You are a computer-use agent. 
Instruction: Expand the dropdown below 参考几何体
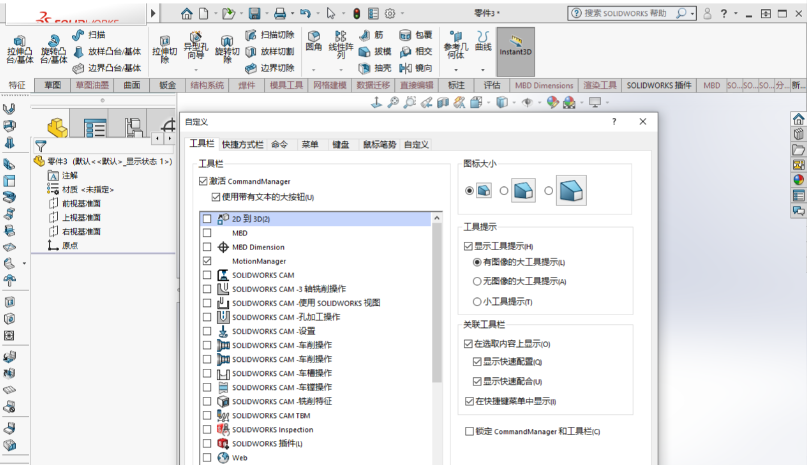click(455, 70)
